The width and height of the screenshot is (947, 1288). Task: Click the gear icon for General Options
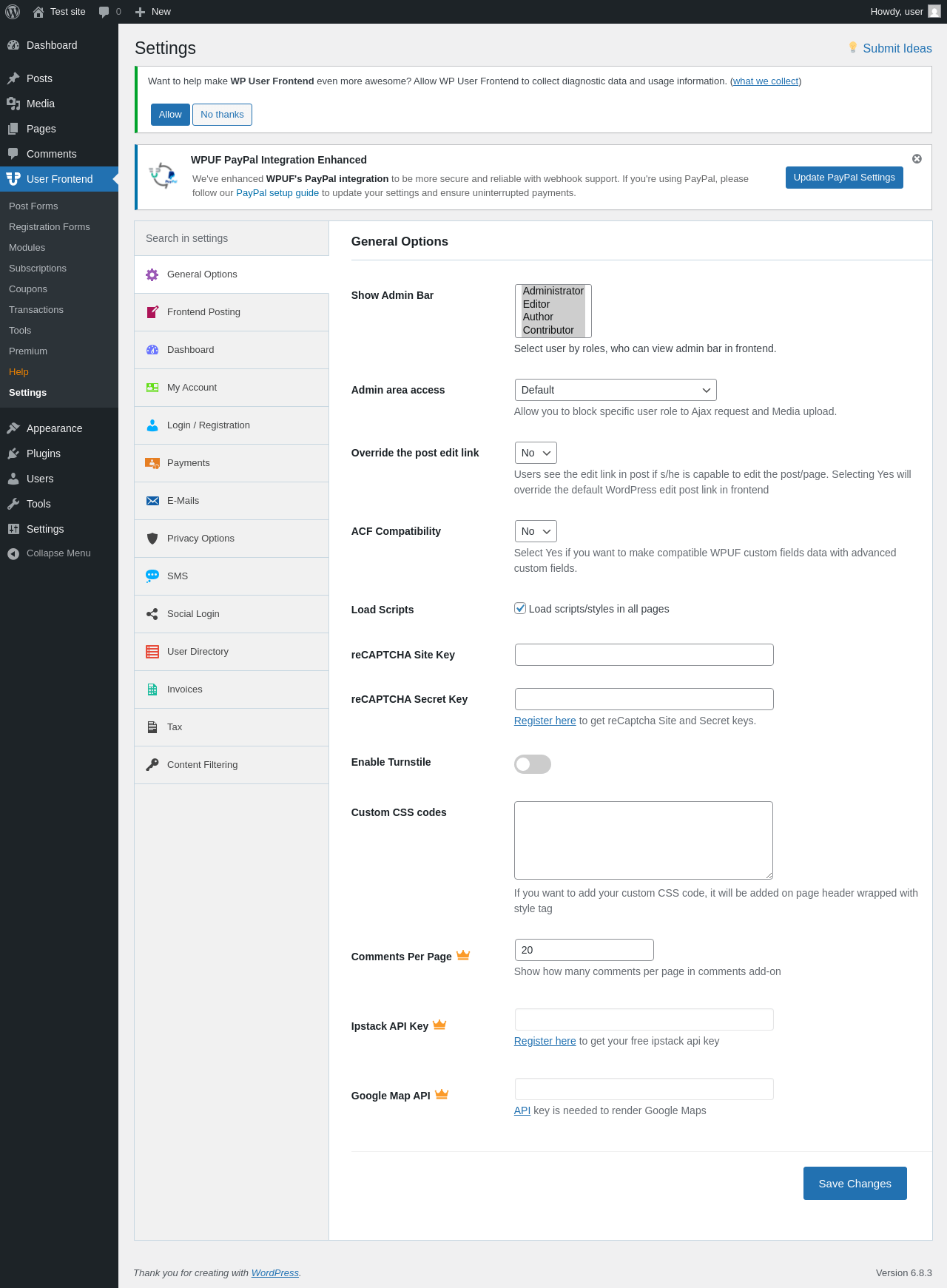152,274
